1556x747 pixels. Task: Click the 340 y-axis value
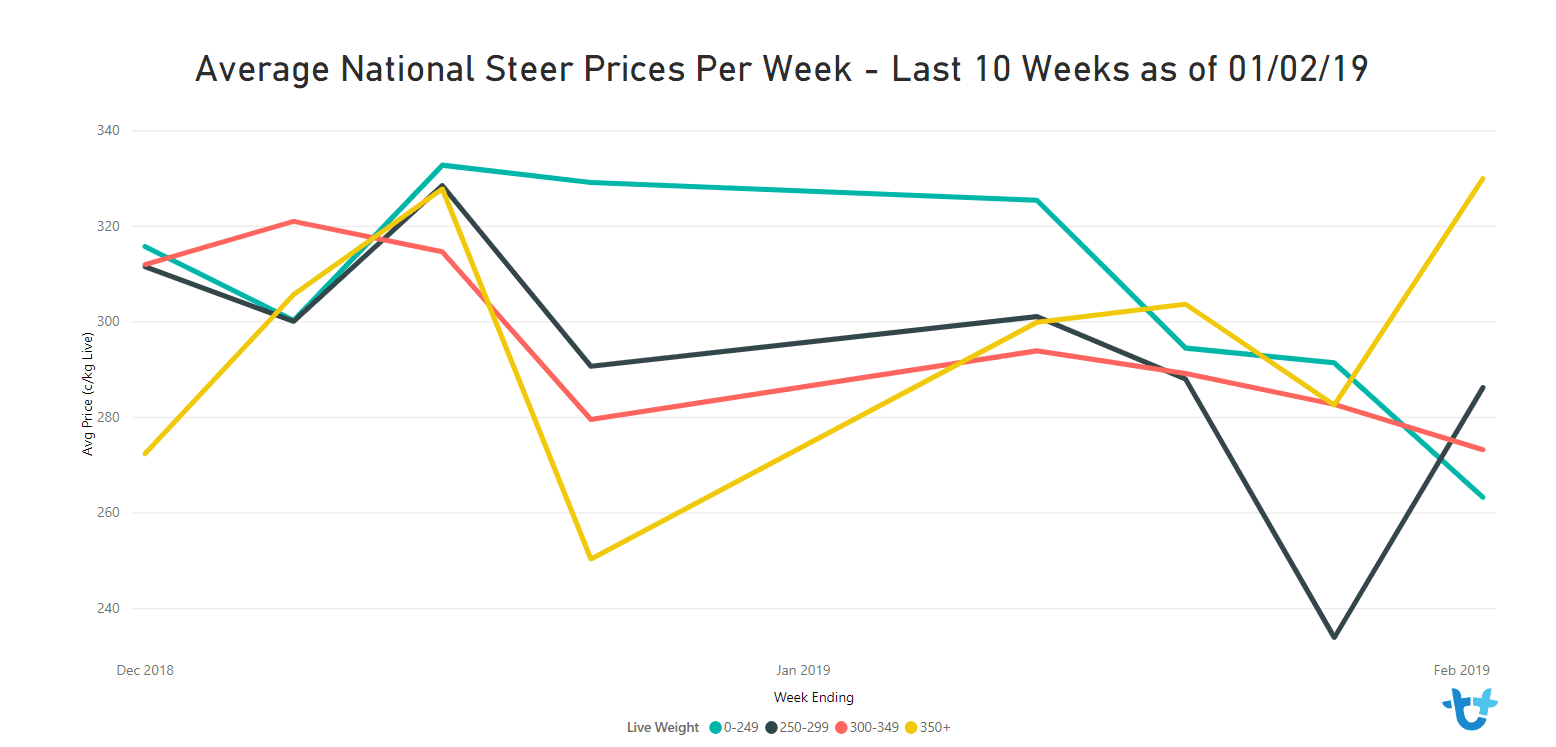pos(109,131)
